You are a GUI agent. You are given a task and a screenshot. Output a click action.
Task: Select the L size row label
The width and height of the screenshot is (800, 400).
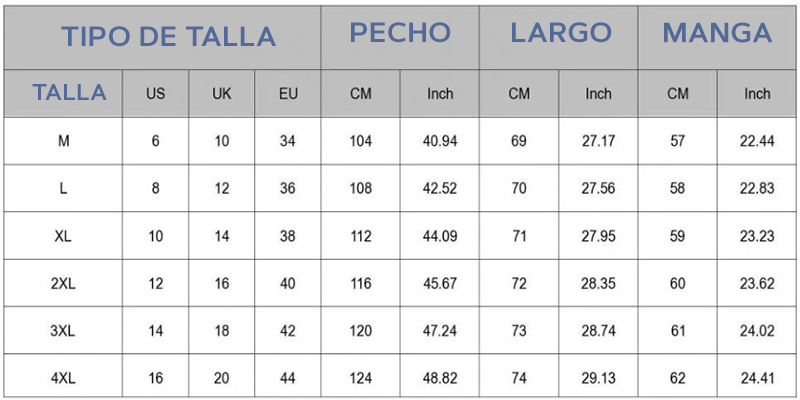64,188
